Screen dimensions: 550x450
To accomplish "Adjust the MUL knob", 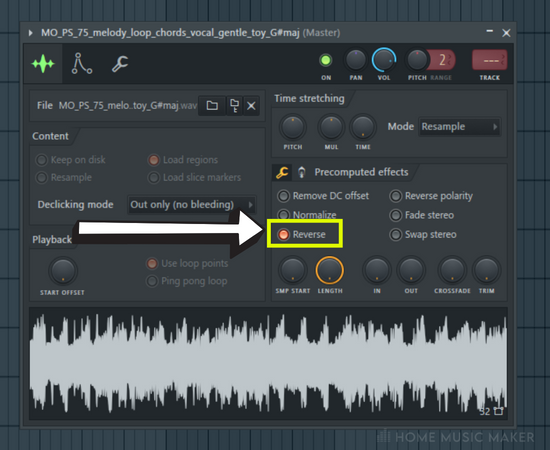I will coord(331,127).
